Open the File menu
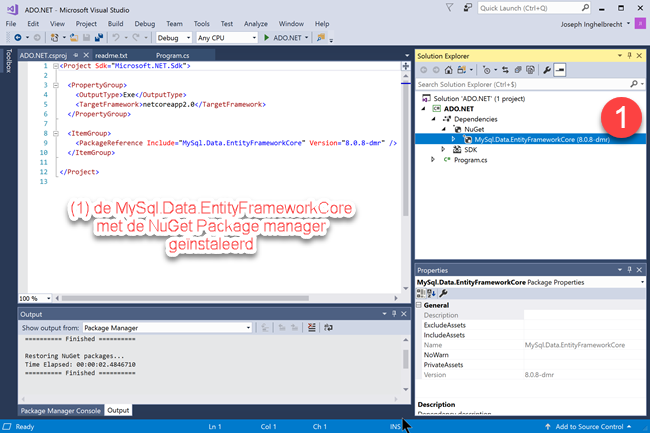This screenshot has height=433, width=650. tap(11, 24)
